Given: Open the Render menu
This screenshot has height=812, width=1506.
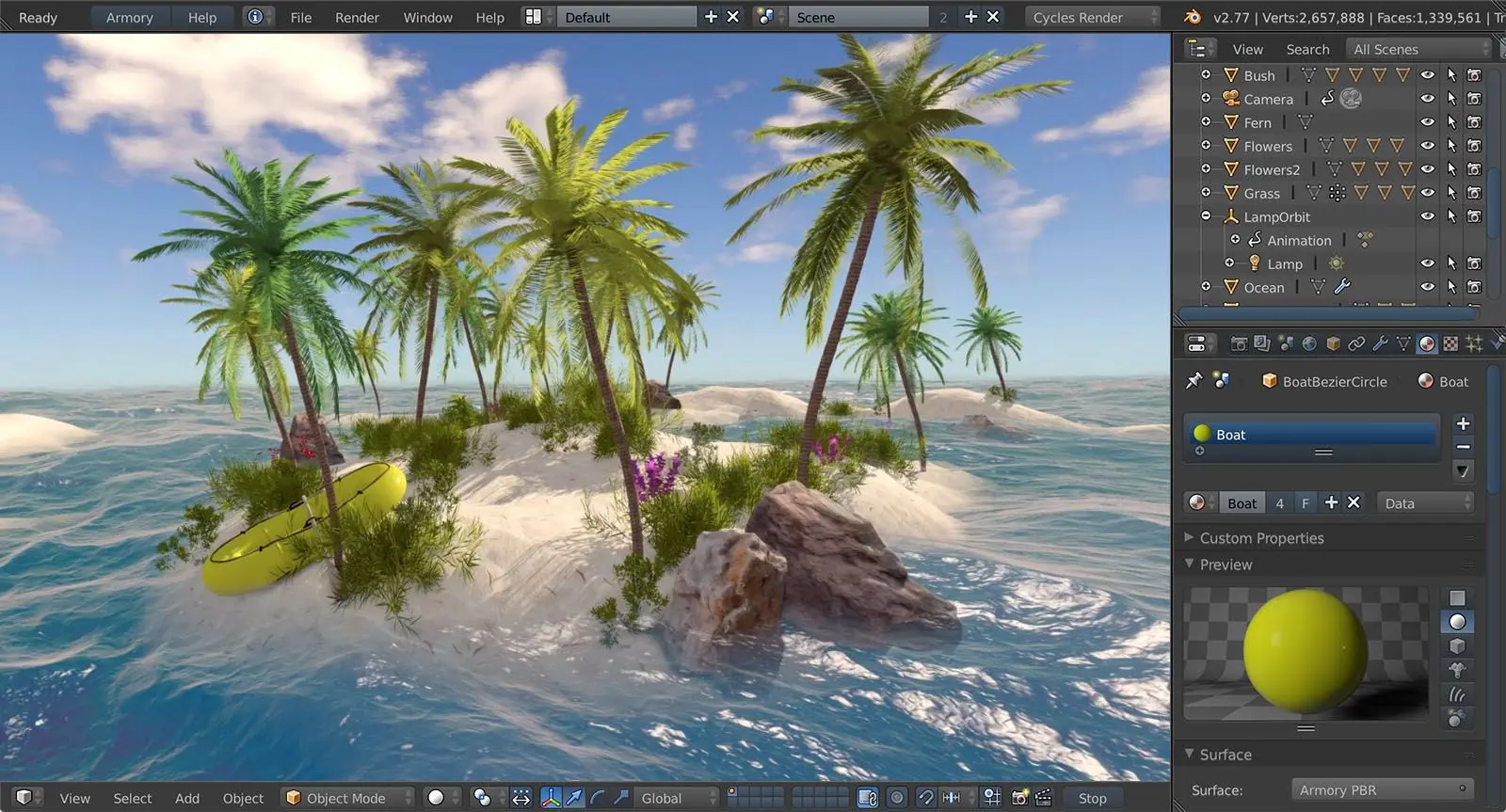Looking at the screenshot, I should click(357, 17).
